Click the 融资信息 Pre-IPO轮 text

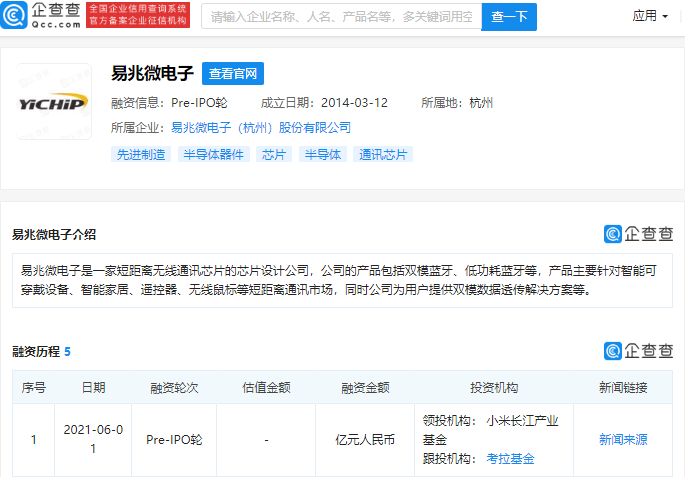tap(169, 103)
